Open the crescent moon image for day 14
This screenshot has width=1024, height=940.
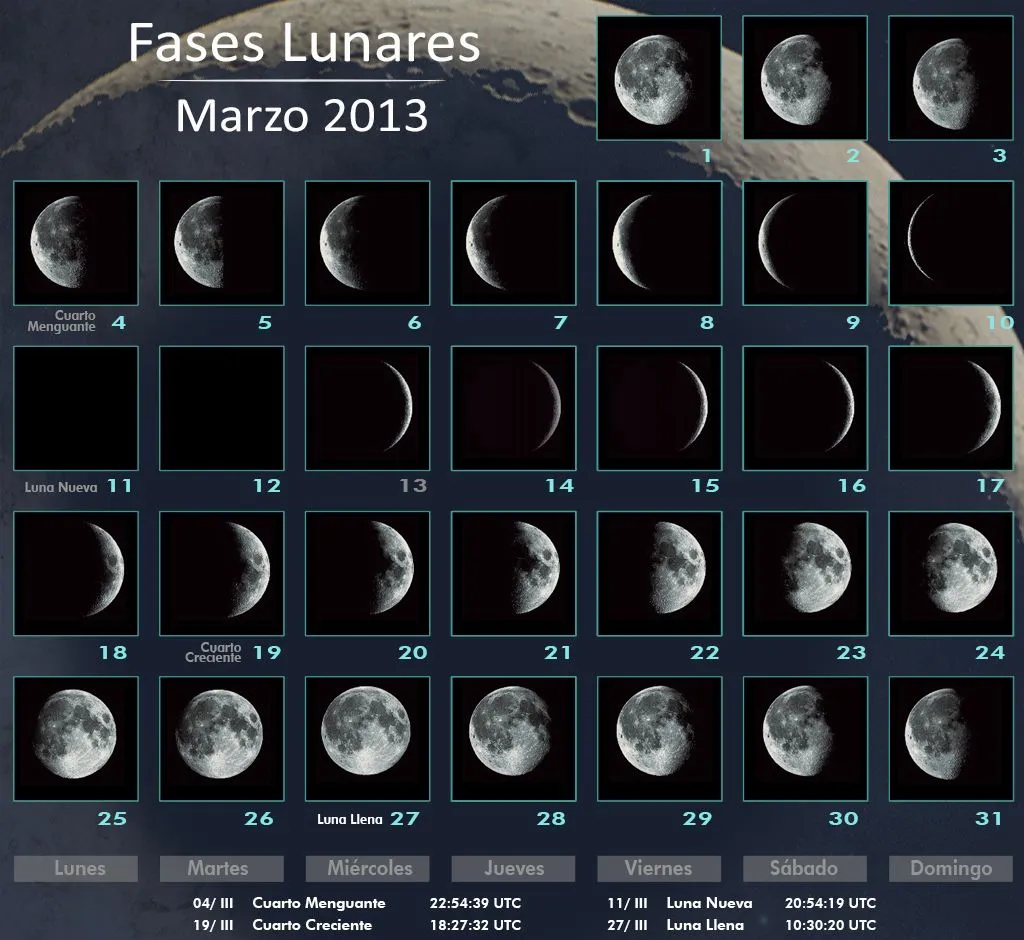click(x=514, y=408)
